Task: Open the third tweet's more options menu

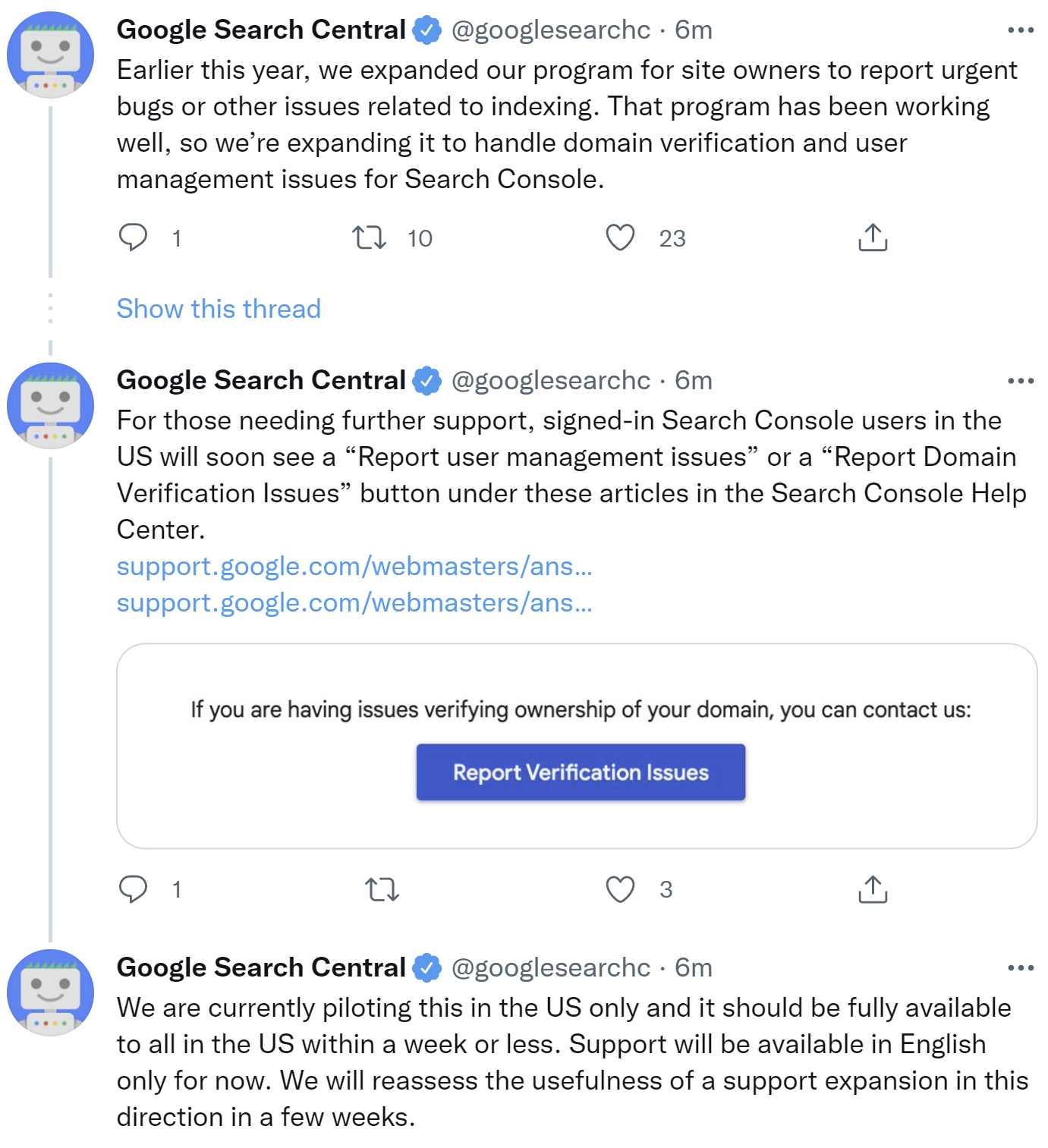Action: [1020, 967]
